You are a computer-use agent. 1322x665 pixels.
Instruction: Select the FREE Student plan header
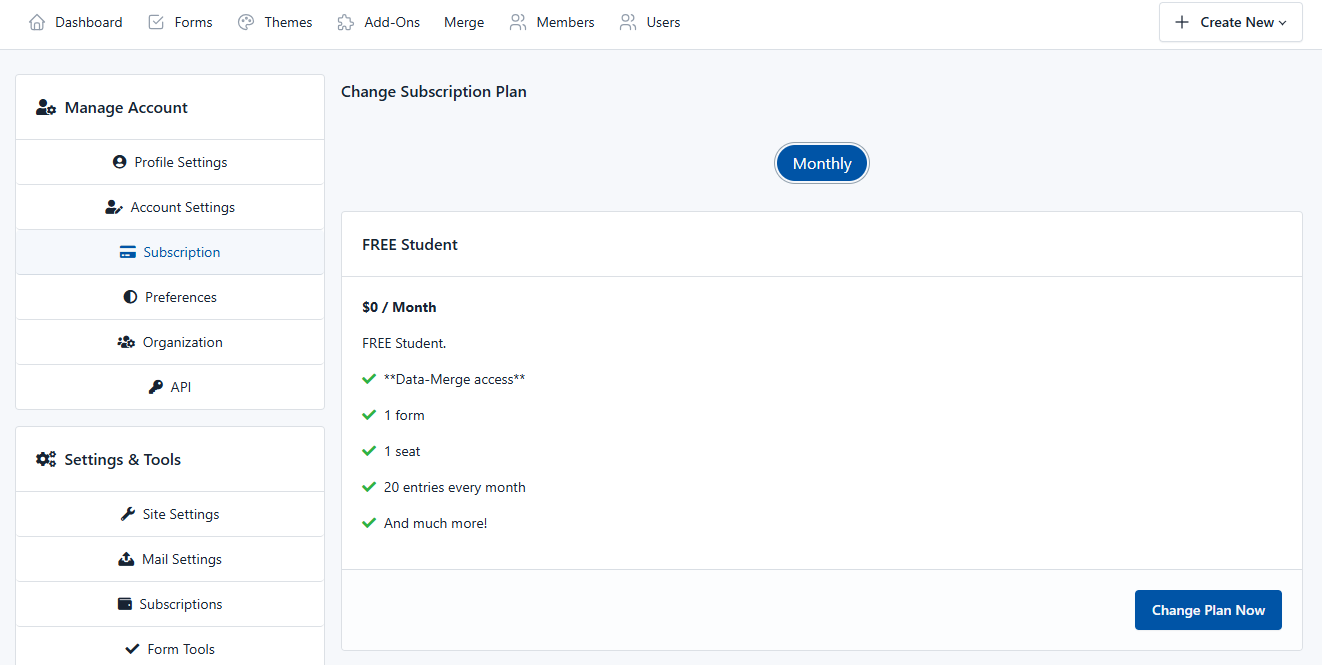pos(410,245)
